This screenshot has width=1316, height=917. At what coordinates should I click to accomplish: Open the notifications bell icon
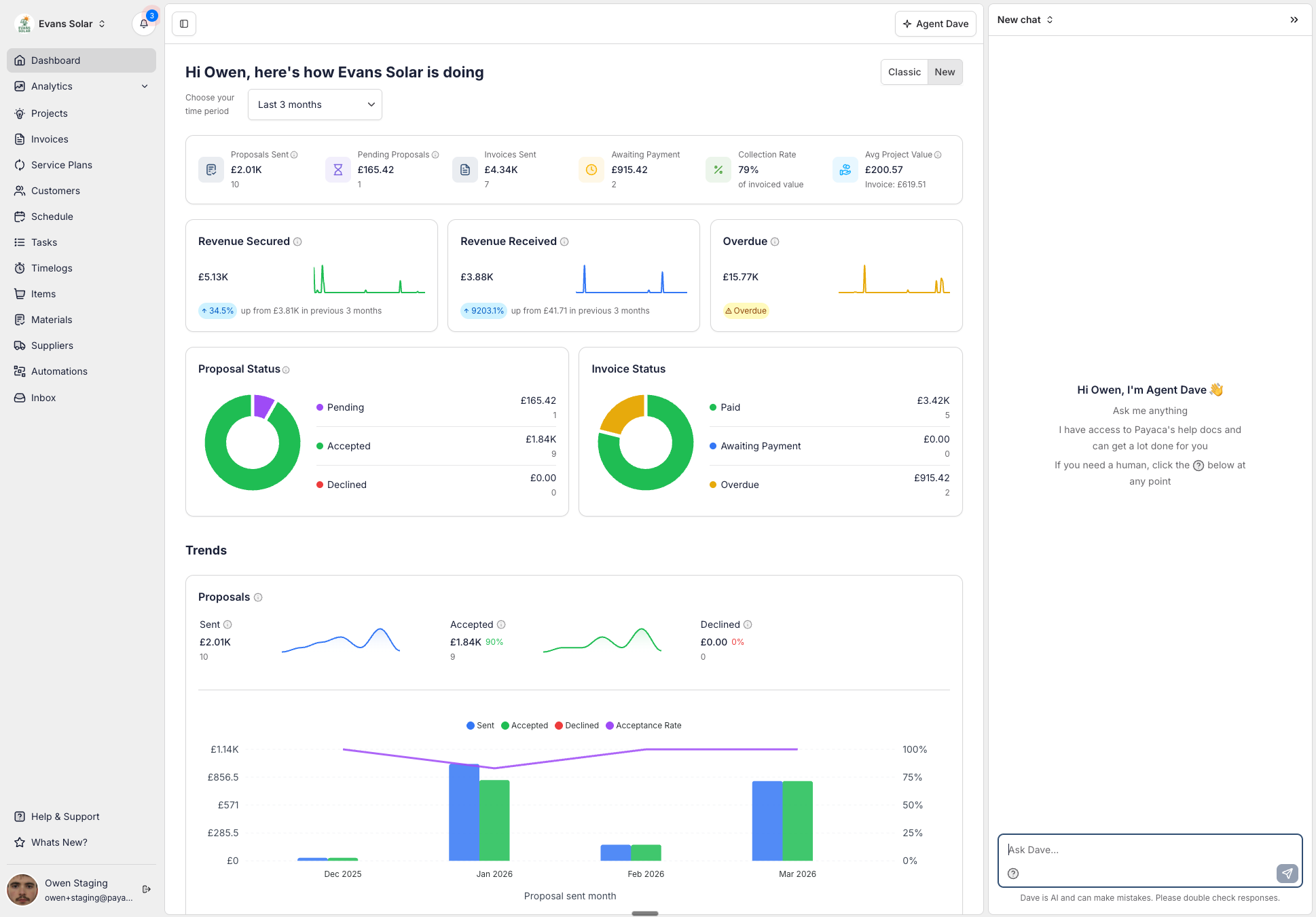click(144, 24)
